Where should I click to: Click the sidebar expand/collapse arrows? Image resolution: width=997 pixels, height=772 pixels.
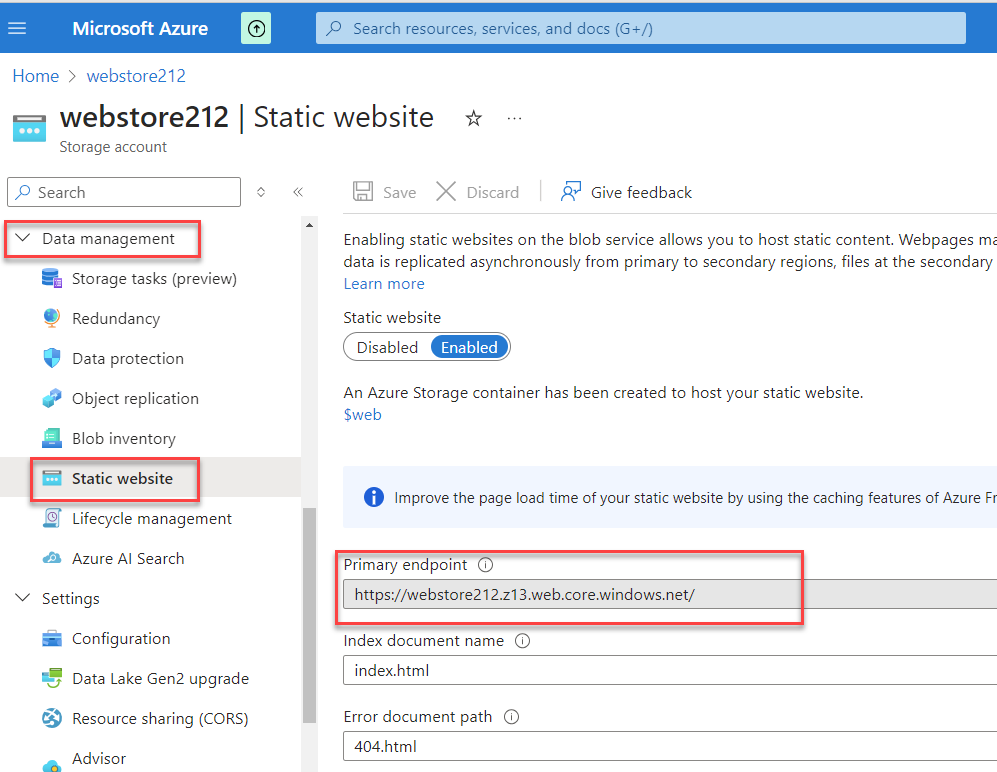pyautogui.click(x=261, y=192)
